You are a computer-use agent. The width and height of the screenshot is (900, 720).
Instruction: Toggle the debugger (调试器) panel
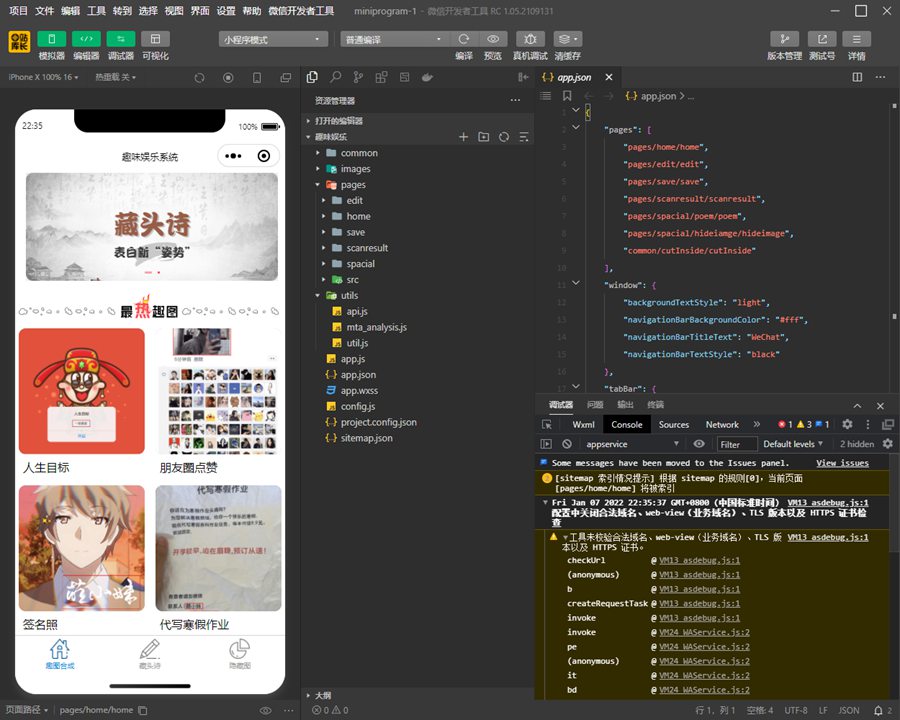click(121, 39)
